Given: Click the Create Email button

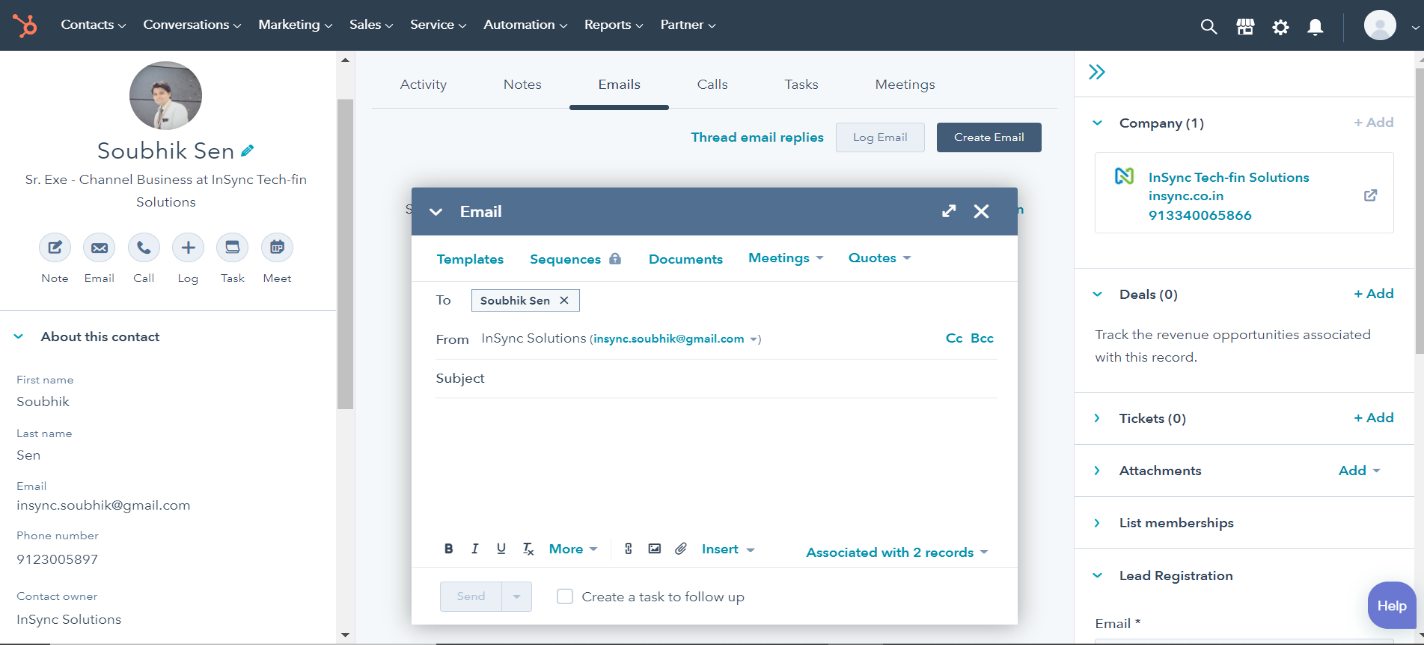Looking at the screenshot, I should coord(989,138).
